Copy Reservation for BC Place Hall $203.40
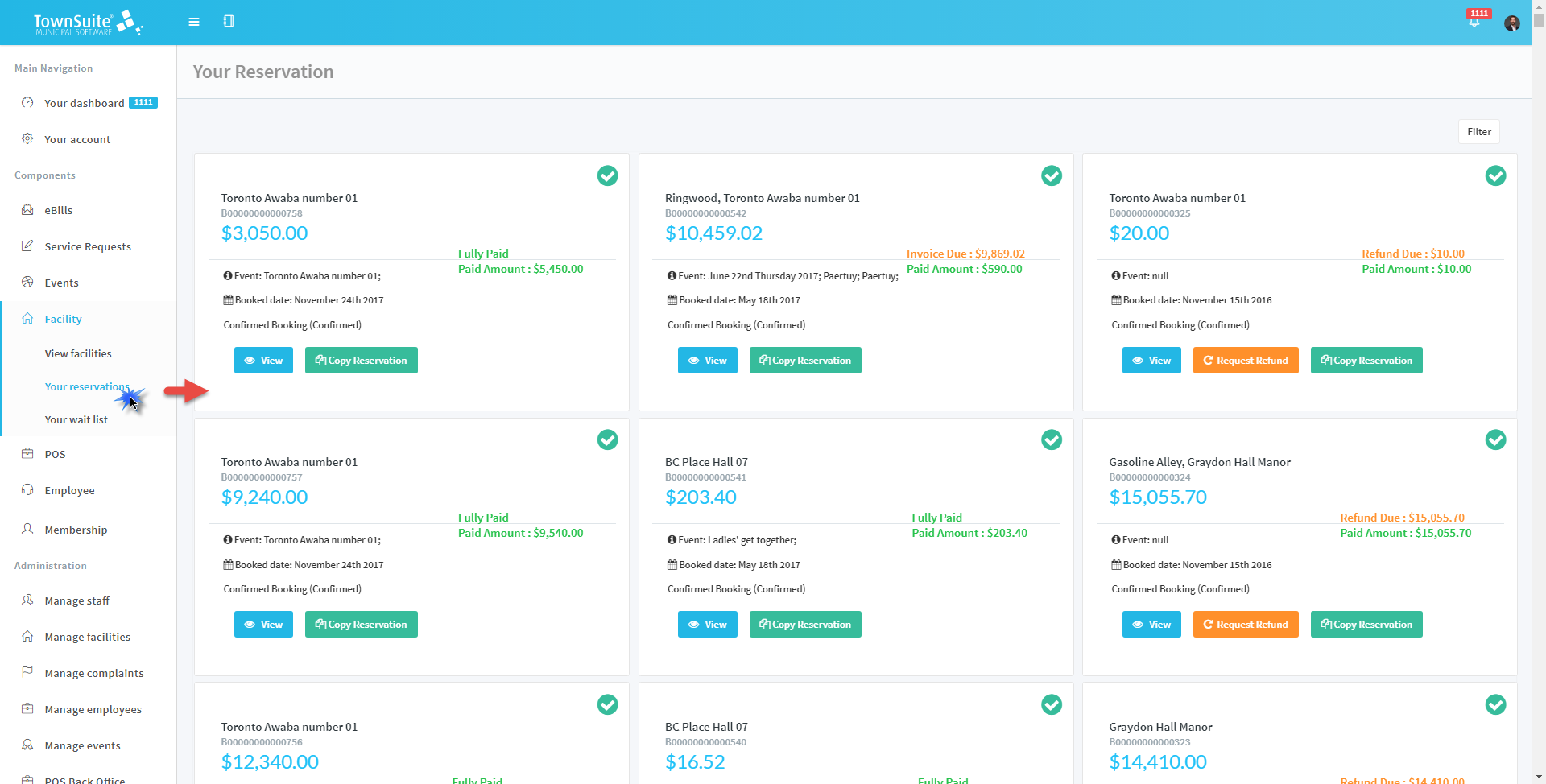 click(x=804, y=625)
